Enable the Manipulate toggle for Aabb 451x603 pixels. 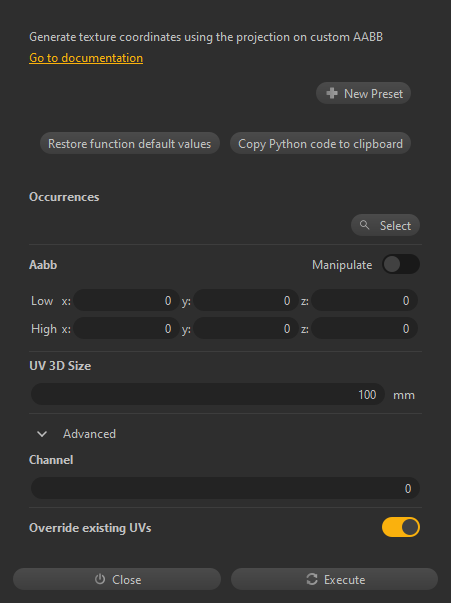click(401, 265)
